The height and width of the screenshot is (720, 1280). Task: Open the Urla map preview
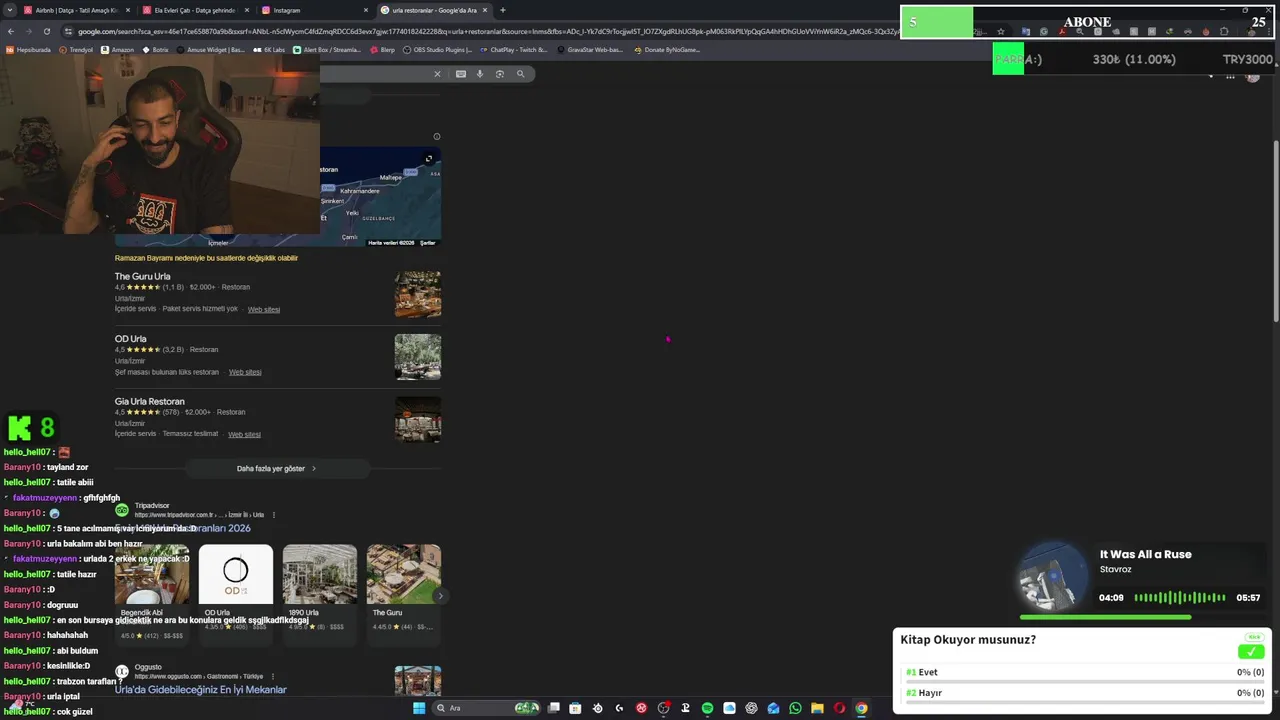pos(380,196)
